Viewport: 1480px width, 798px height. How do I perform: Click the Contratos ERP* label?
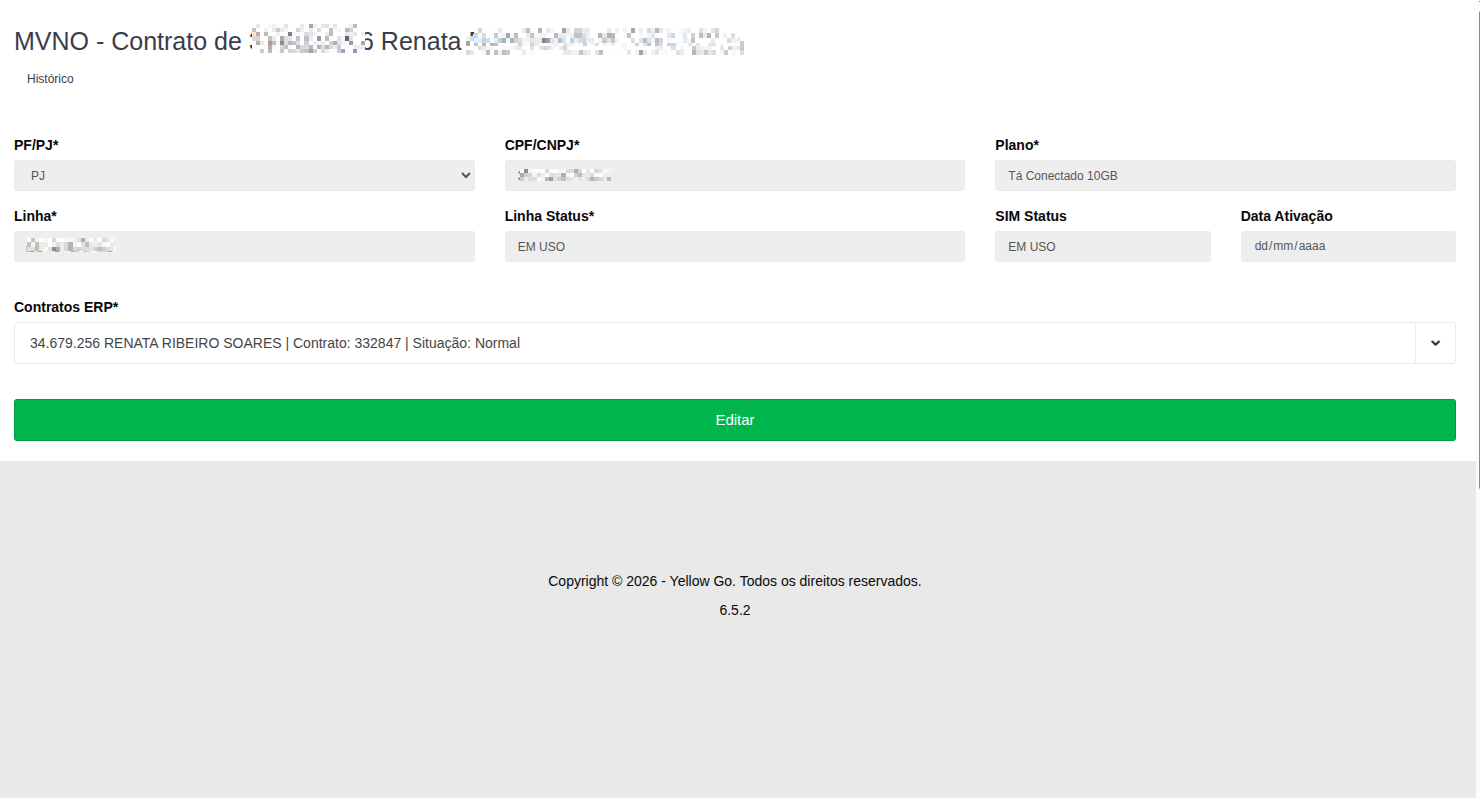click(66, 307)
